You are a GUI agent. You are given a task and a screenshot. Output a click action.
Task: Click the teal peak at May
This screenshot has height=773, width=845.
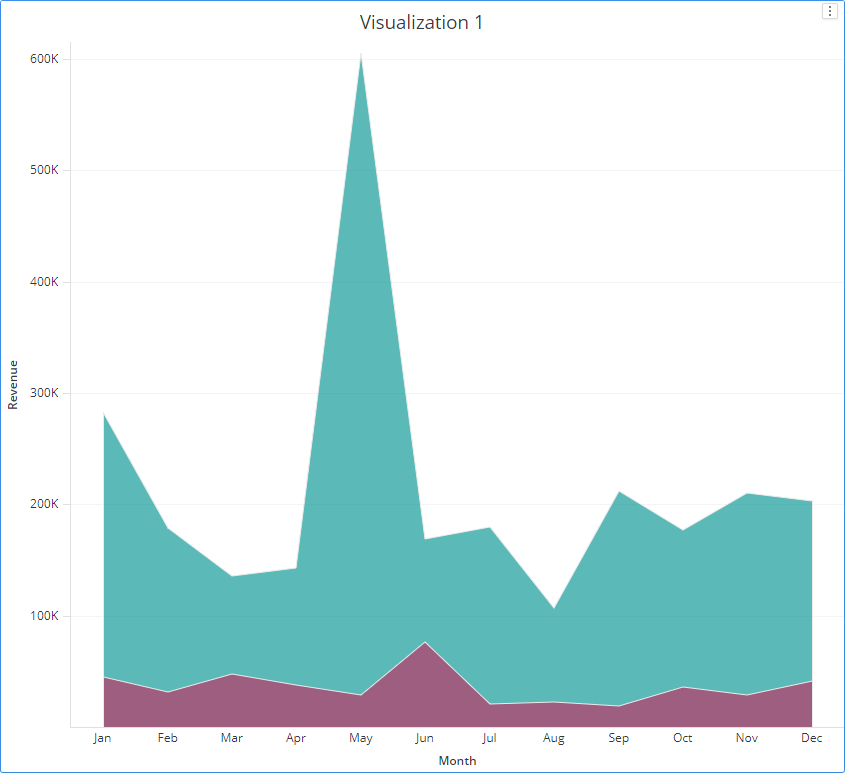tap(361, 70)
